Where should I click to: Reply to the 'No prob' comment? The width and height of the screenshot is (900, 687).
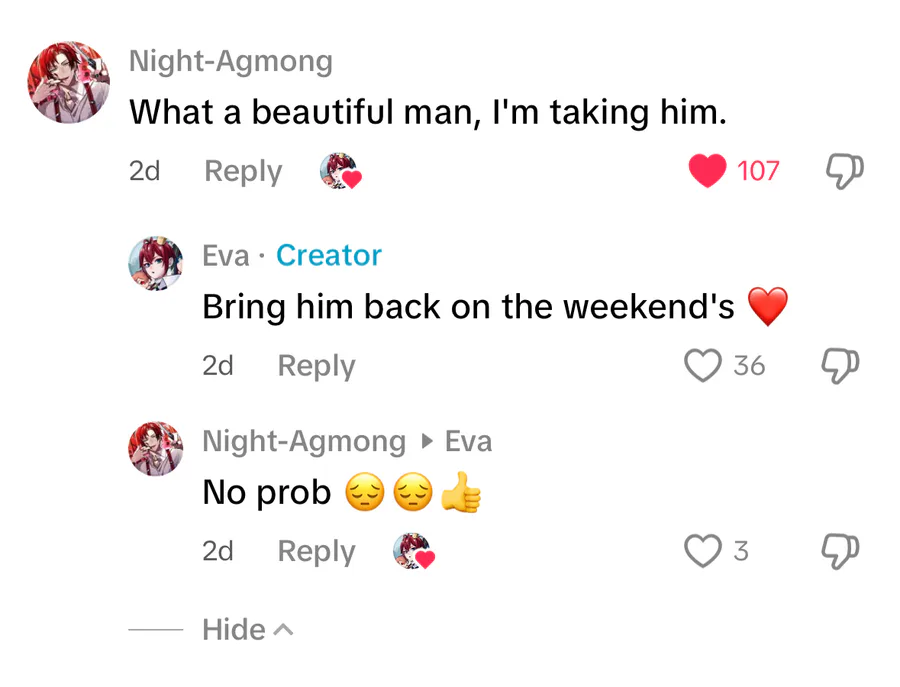[x=316, y=551]
